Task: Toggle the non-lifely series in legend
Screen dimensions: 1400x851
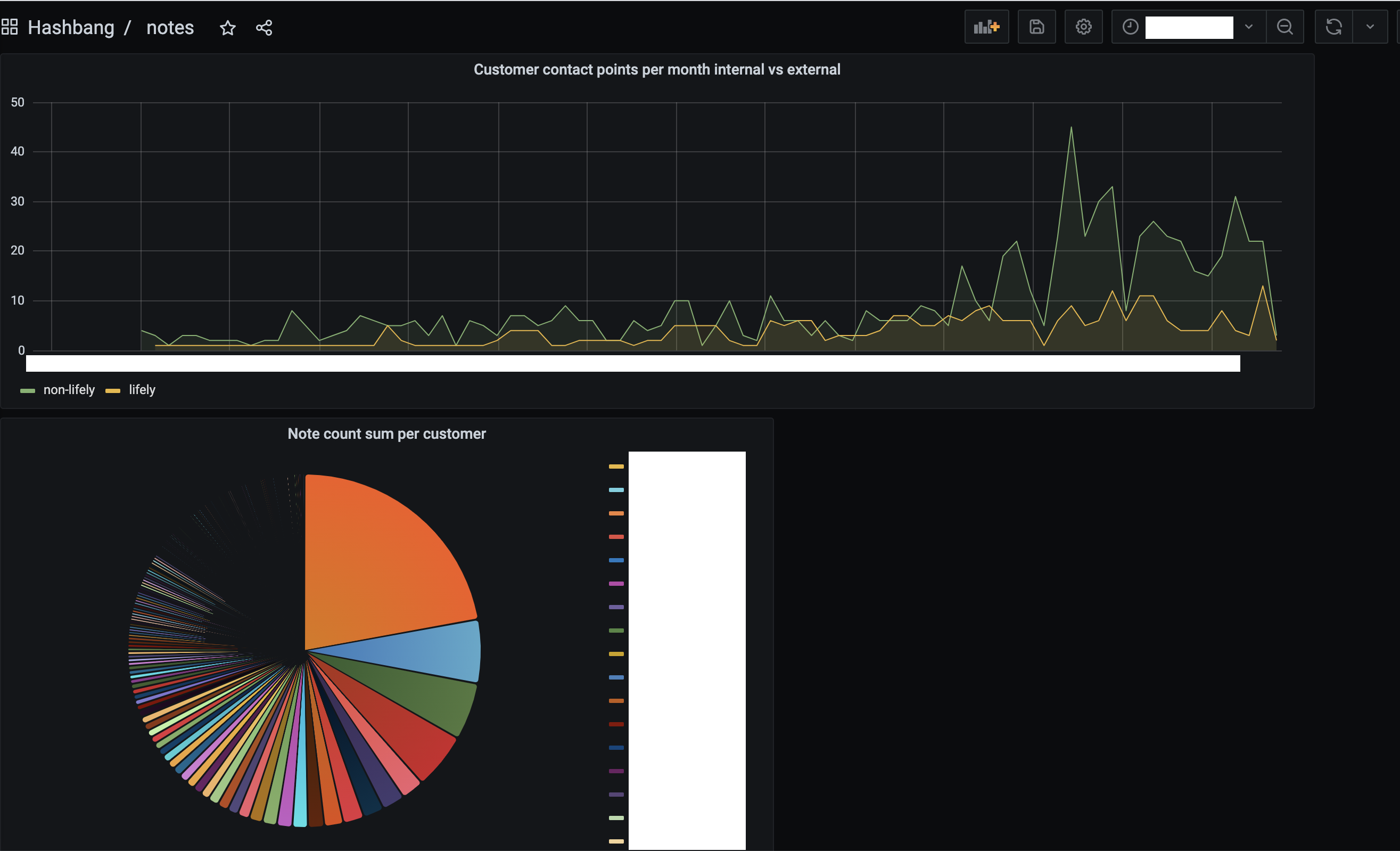Action: tap(69, 390)
